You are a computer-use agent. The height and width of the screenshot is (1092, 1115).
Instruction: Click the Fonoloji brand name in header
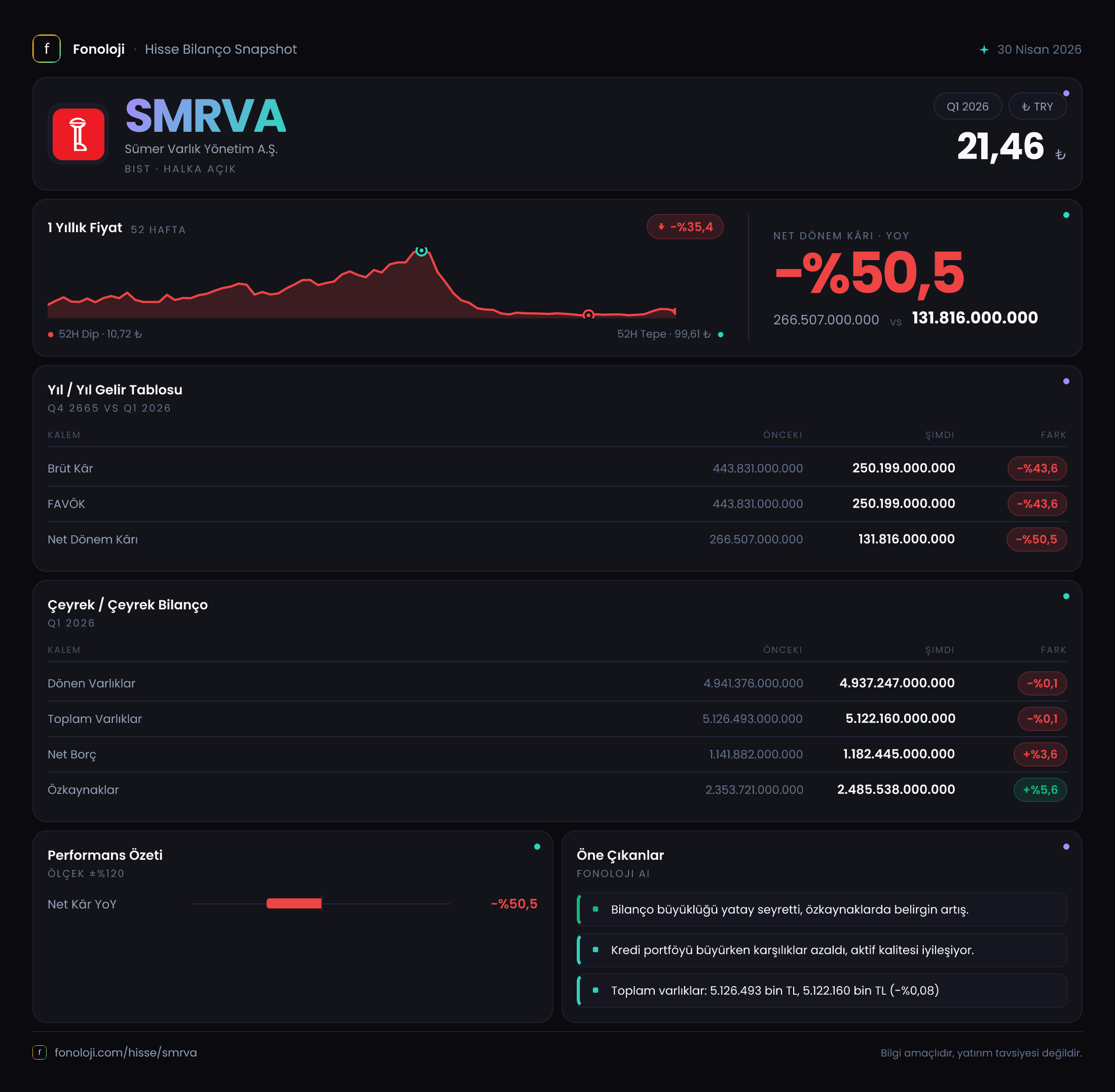coord(99,49)
